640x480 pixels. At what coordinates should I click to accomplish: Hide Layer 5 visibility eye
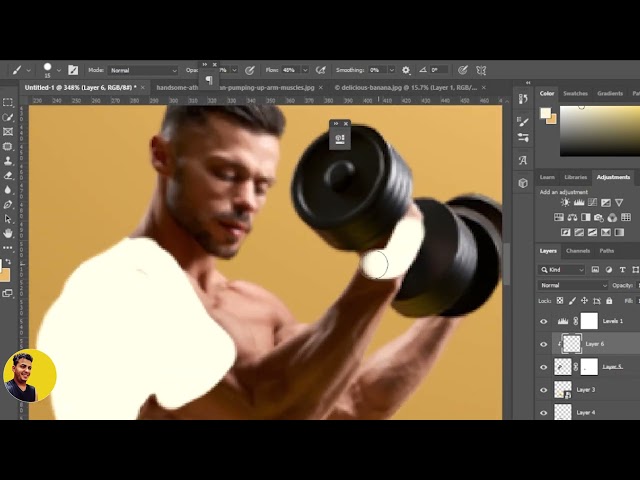(x=544, y=367)
